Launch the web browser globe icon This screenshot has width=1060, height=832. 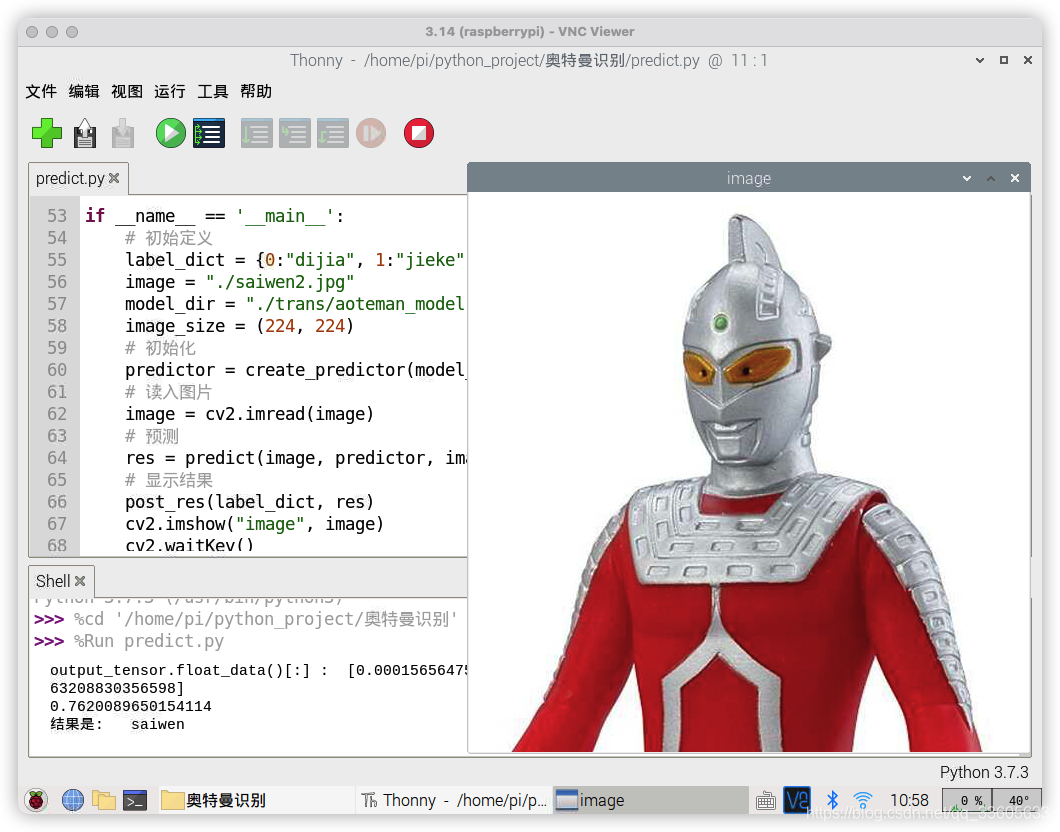point(73,800)
